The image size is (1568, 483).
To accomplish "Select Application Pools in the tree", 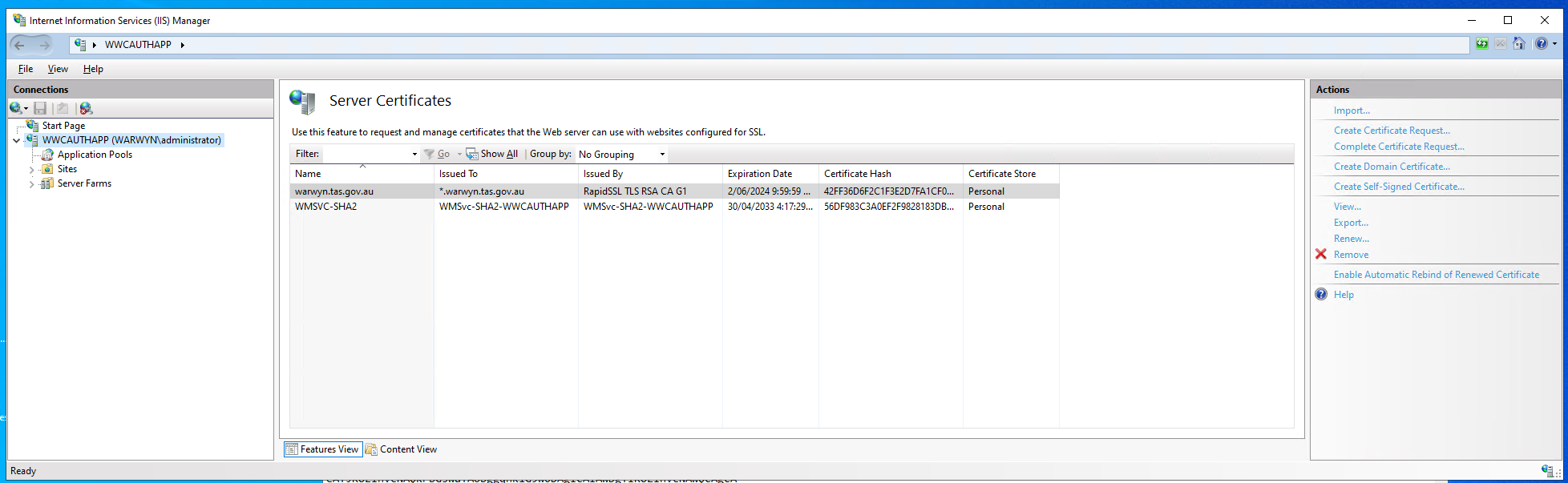I will point(95,155).
